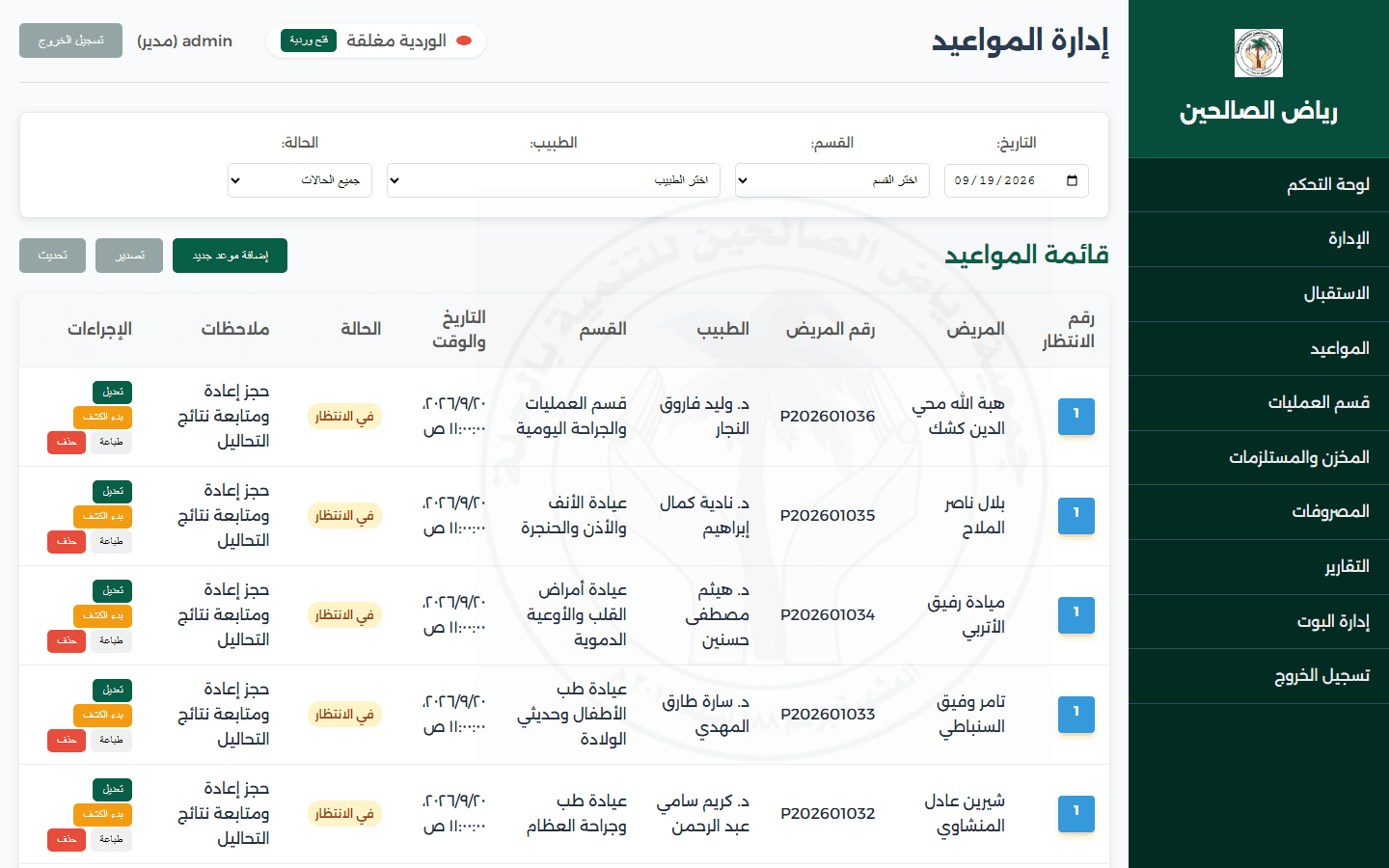Click the تصدير export button

tap(129, 256)
